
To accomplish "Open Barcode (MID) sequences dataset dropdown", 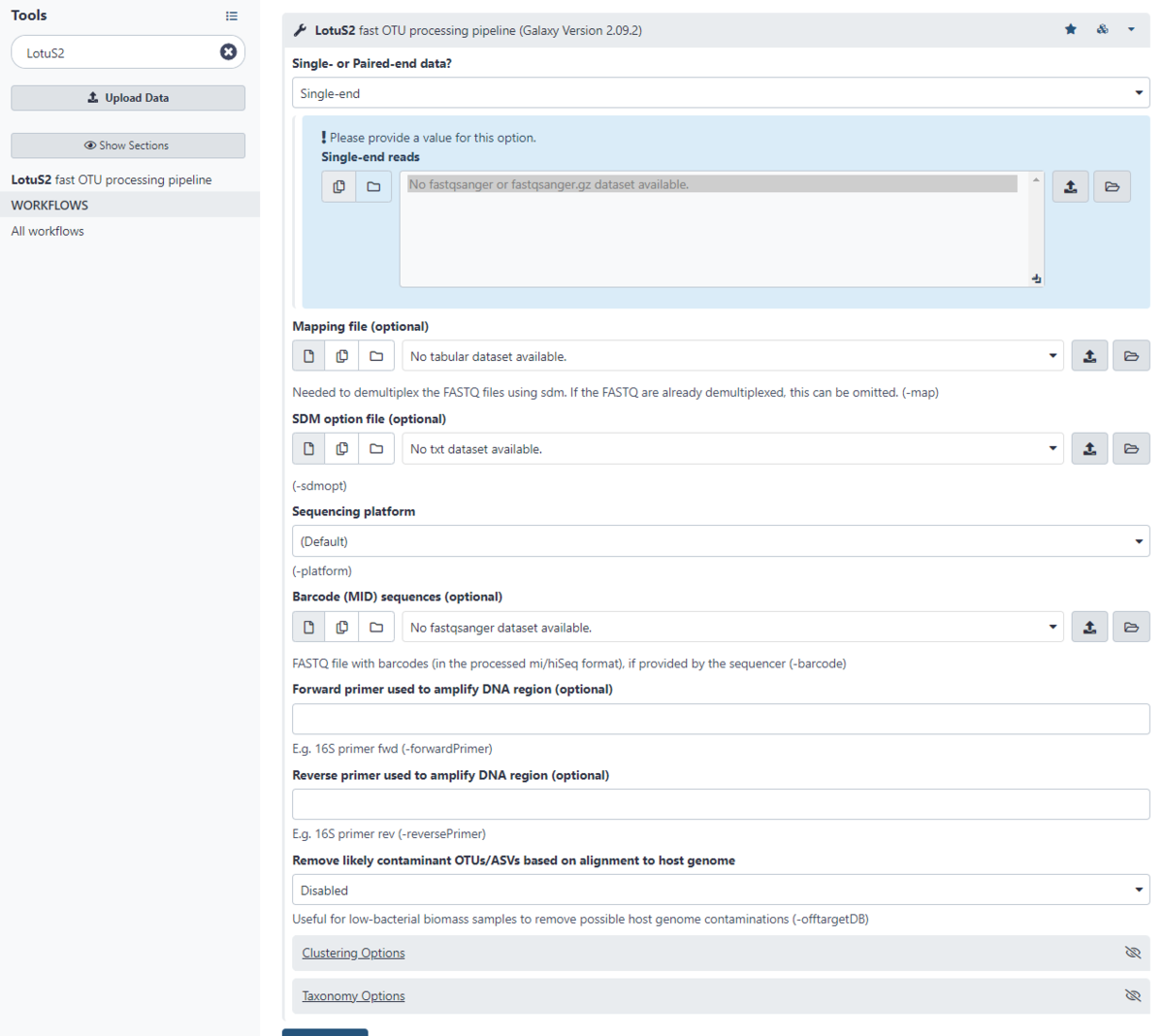I will tap(732, 627).
